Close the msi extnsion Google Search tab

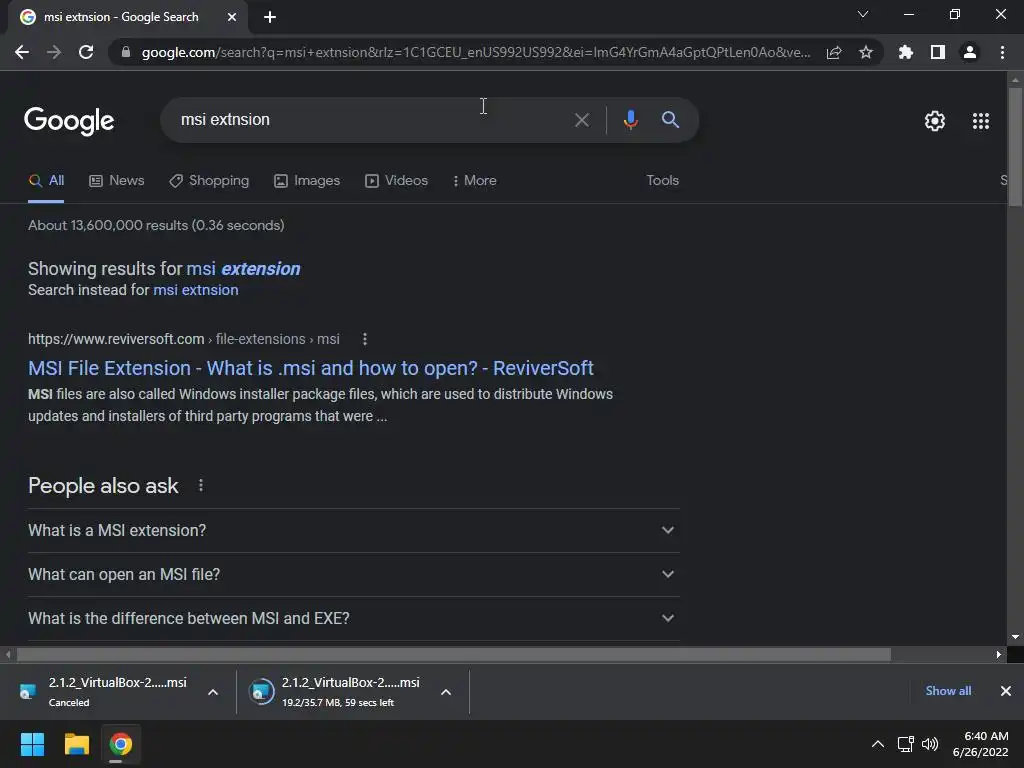point(232,17)
